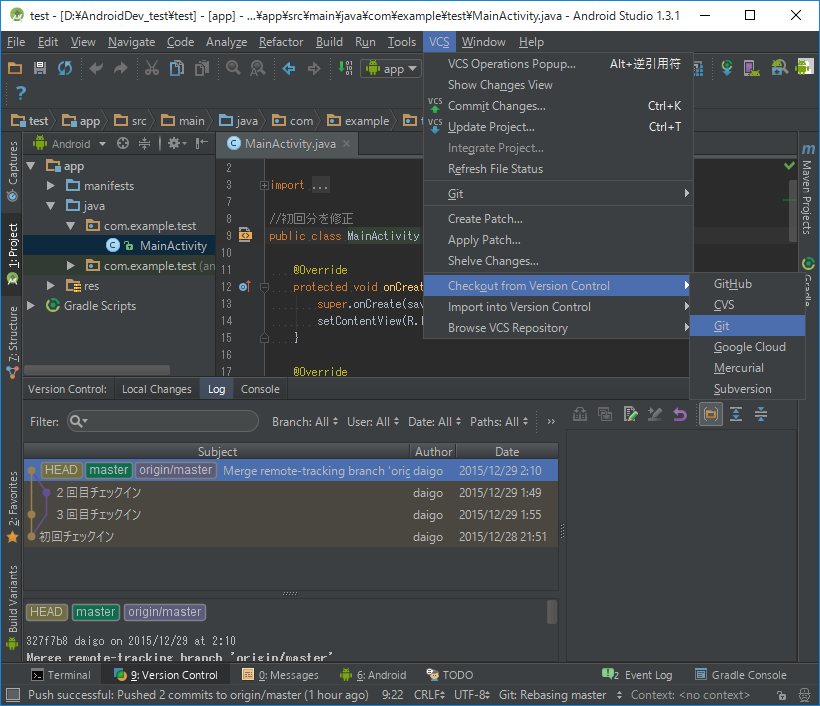The height and width of the screenshot is (706, 820).
Task: Click the Undo arrow icon
Action: [96, 68]
